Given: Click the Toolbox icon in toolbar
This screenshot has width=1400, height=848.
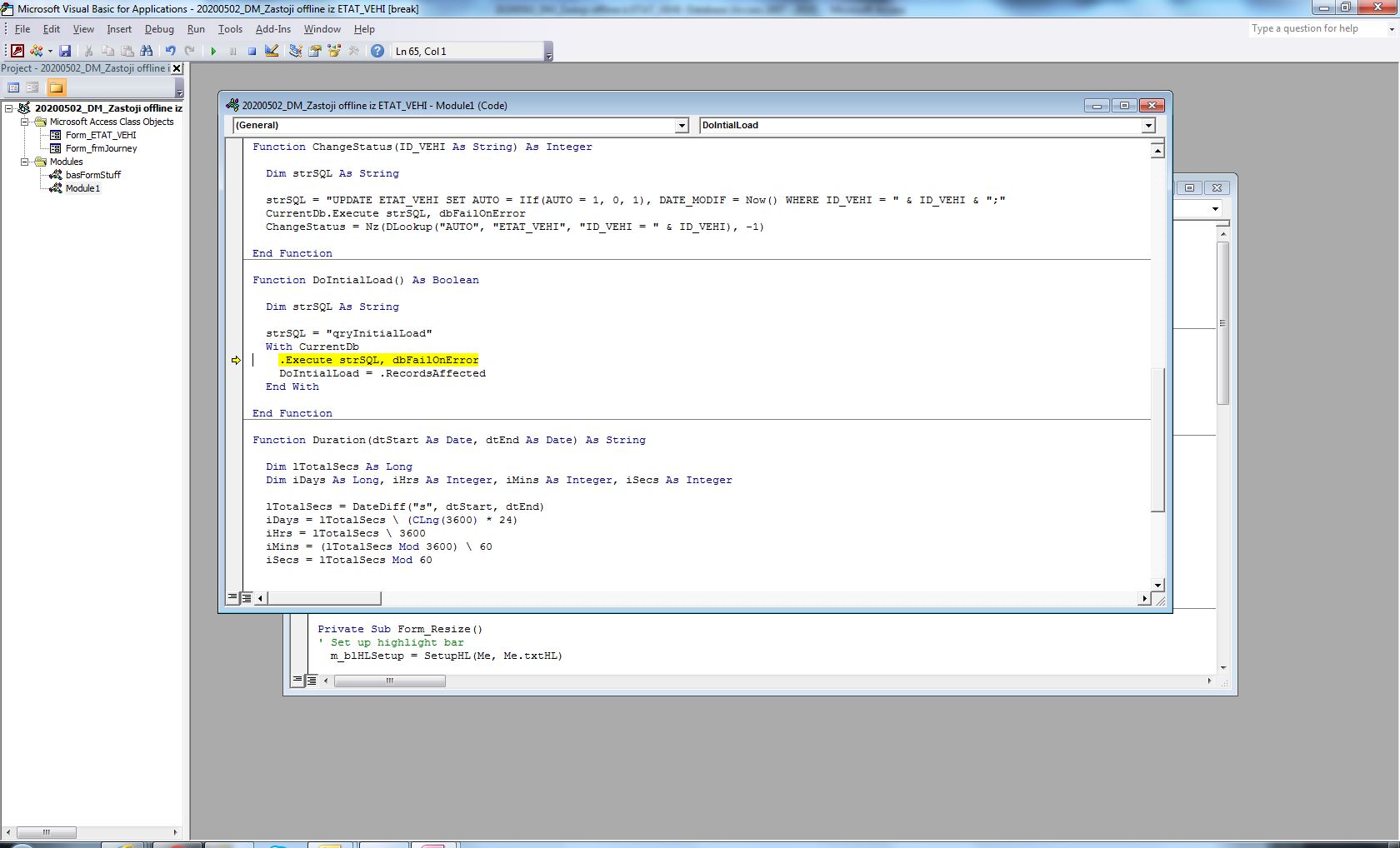Looking at the screenshot, I should click(x=354, y=51).
